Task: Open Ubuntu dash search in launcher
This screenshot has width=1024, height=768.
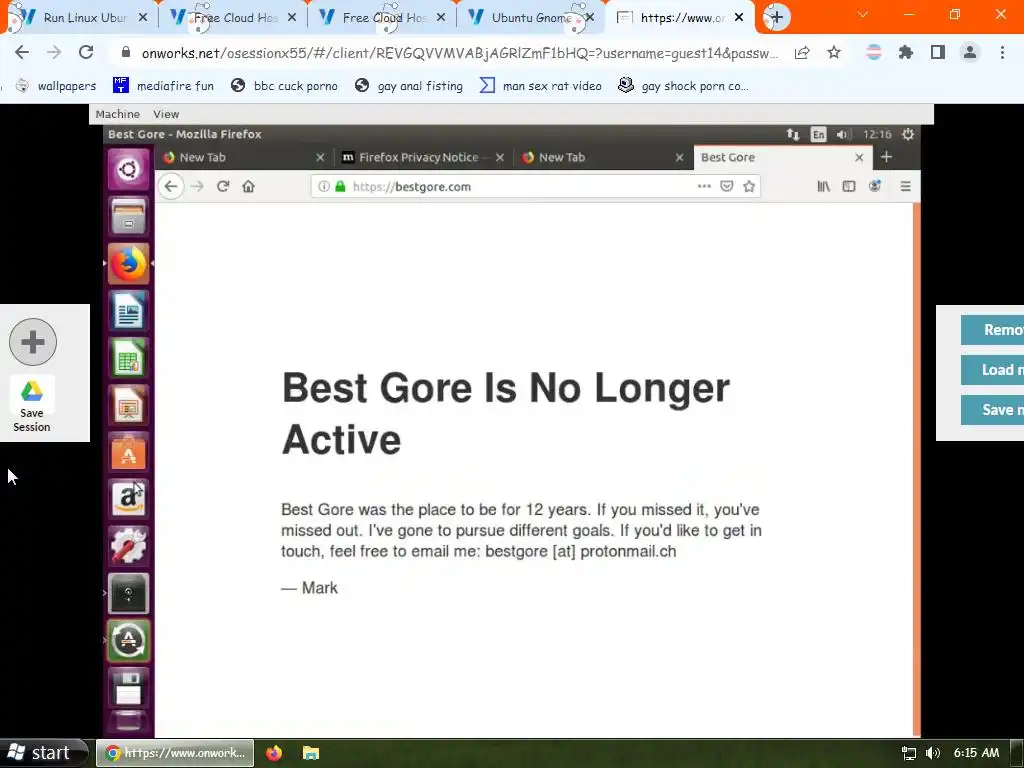Action: click(128, 169)
